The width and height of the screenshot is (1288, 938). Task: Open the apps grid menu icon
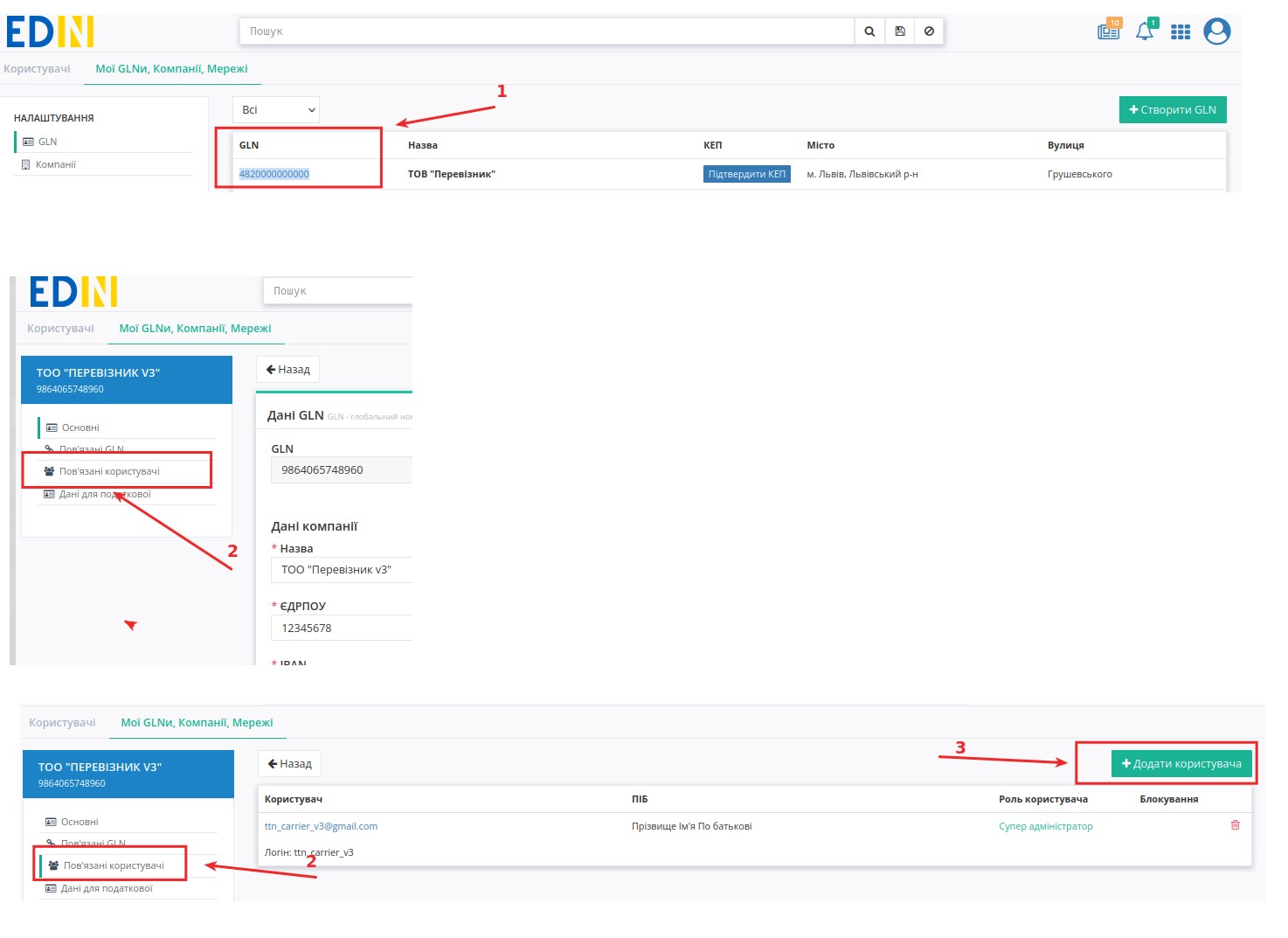(1180, 31)
